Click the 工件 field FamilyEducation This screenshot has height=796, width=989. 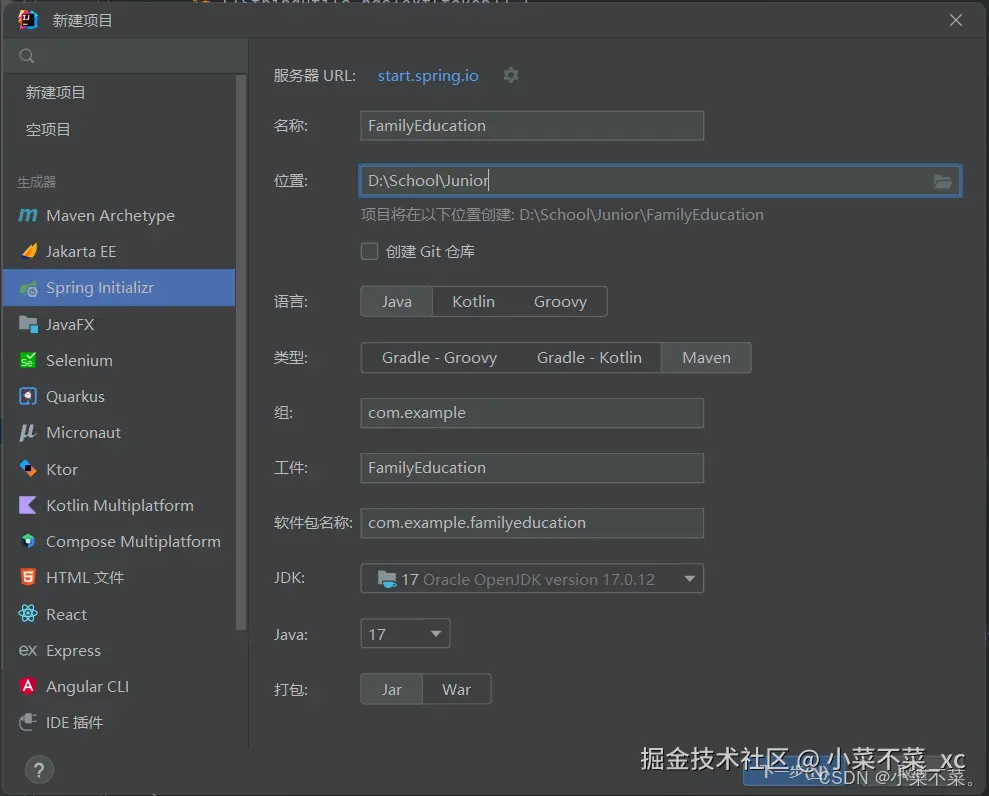click(532, 467)
